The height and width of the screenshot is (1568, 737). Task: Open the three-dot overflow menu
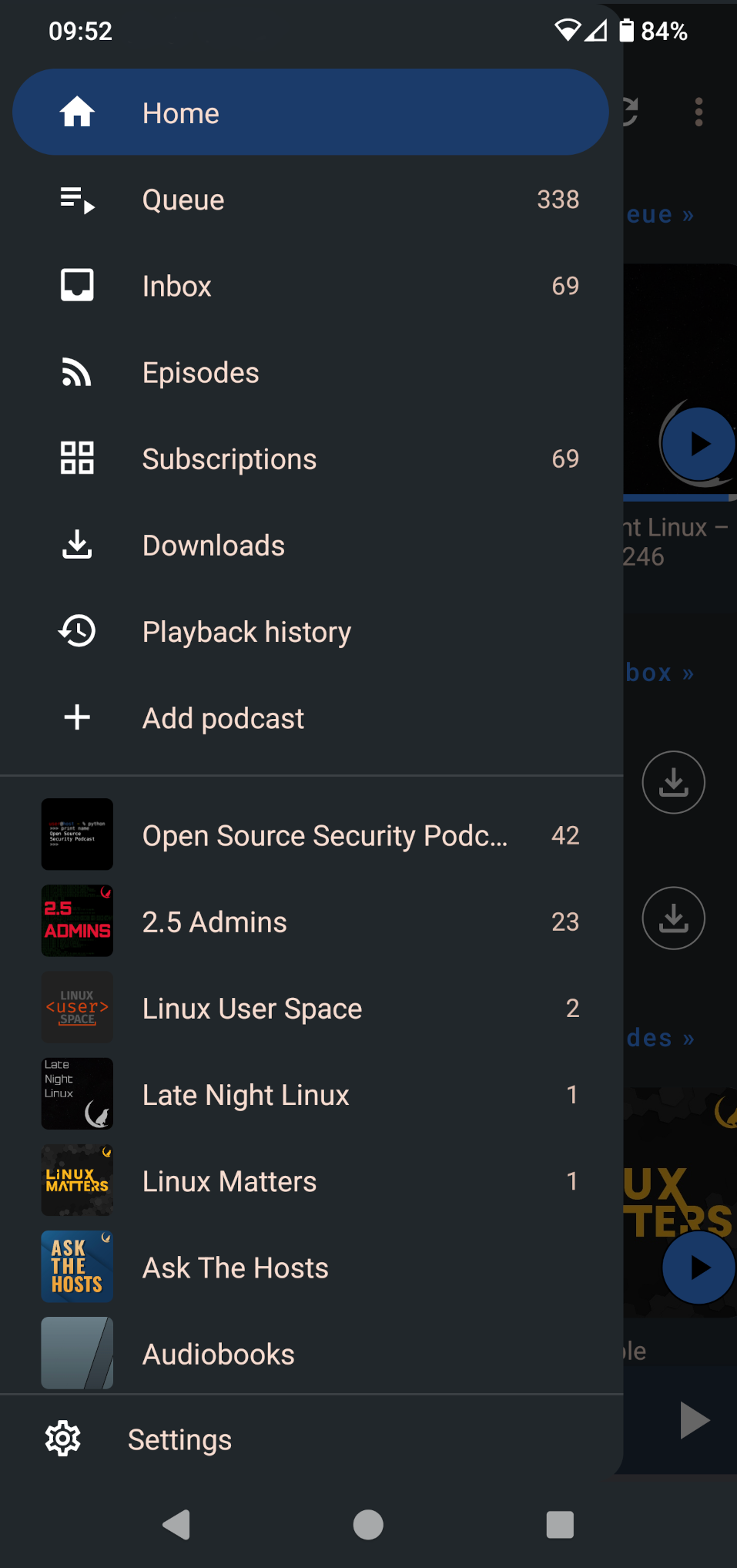point(698,112)
